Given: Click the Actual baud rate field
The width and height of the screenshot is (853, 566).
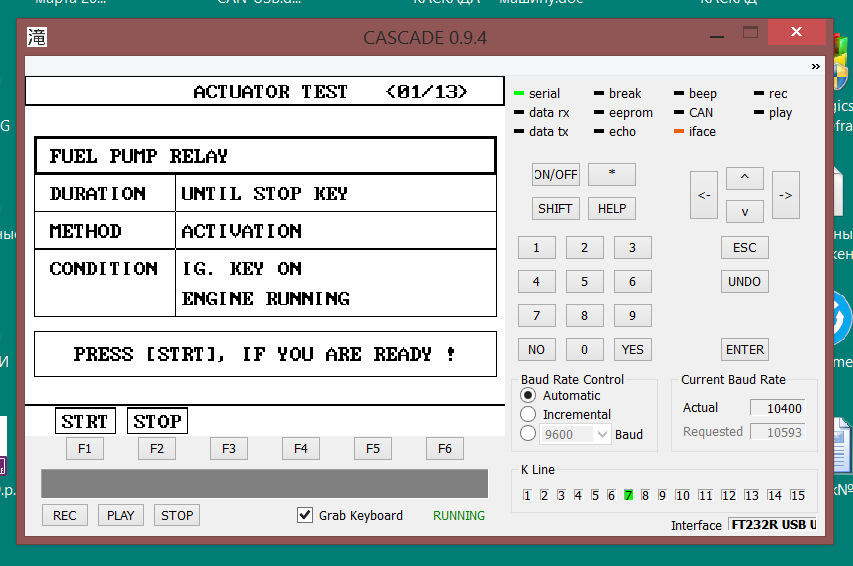Looking at the screenshot, I should click(x=777, y=408).
